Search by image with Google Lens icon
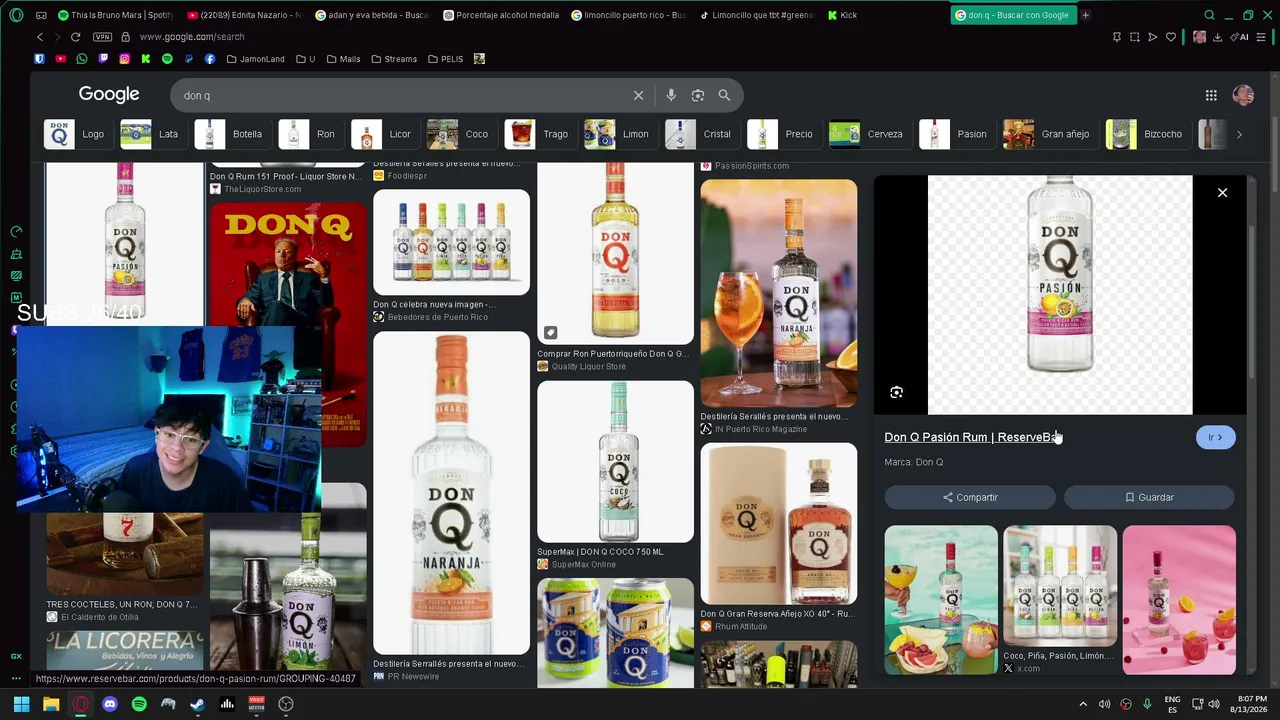Image resolution: width=1280 pixels, height=720 pixels. 698,95
